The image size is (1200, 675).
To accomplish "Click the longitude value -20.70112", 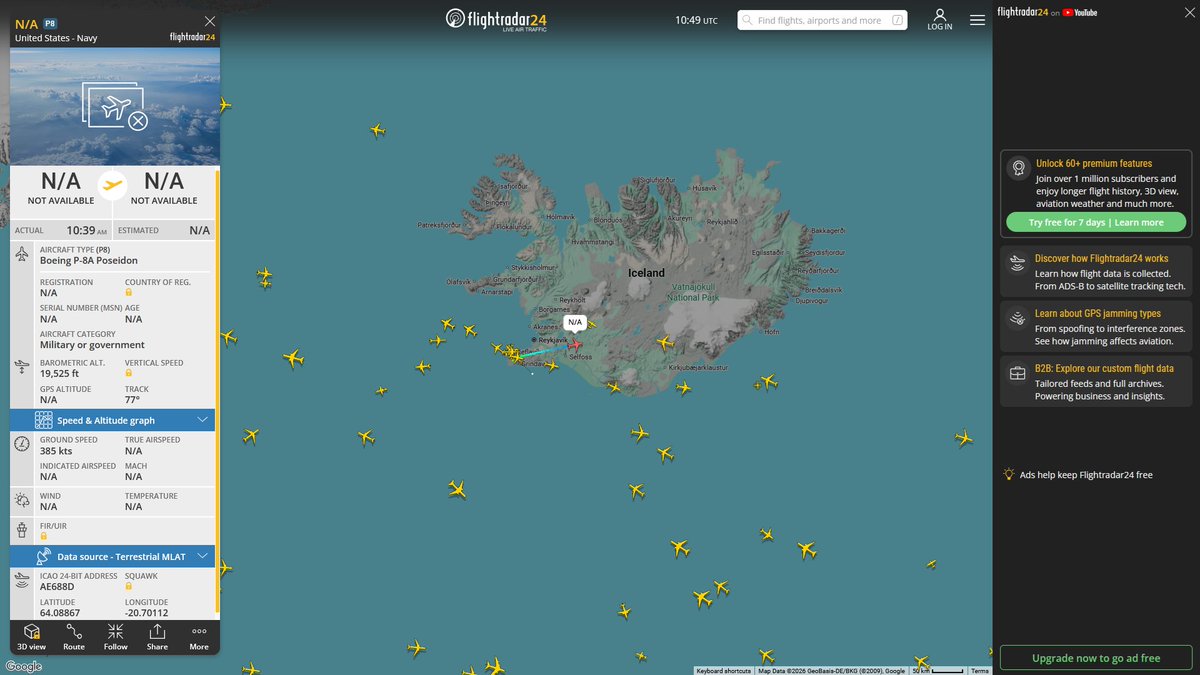I will tap(146, 613).
